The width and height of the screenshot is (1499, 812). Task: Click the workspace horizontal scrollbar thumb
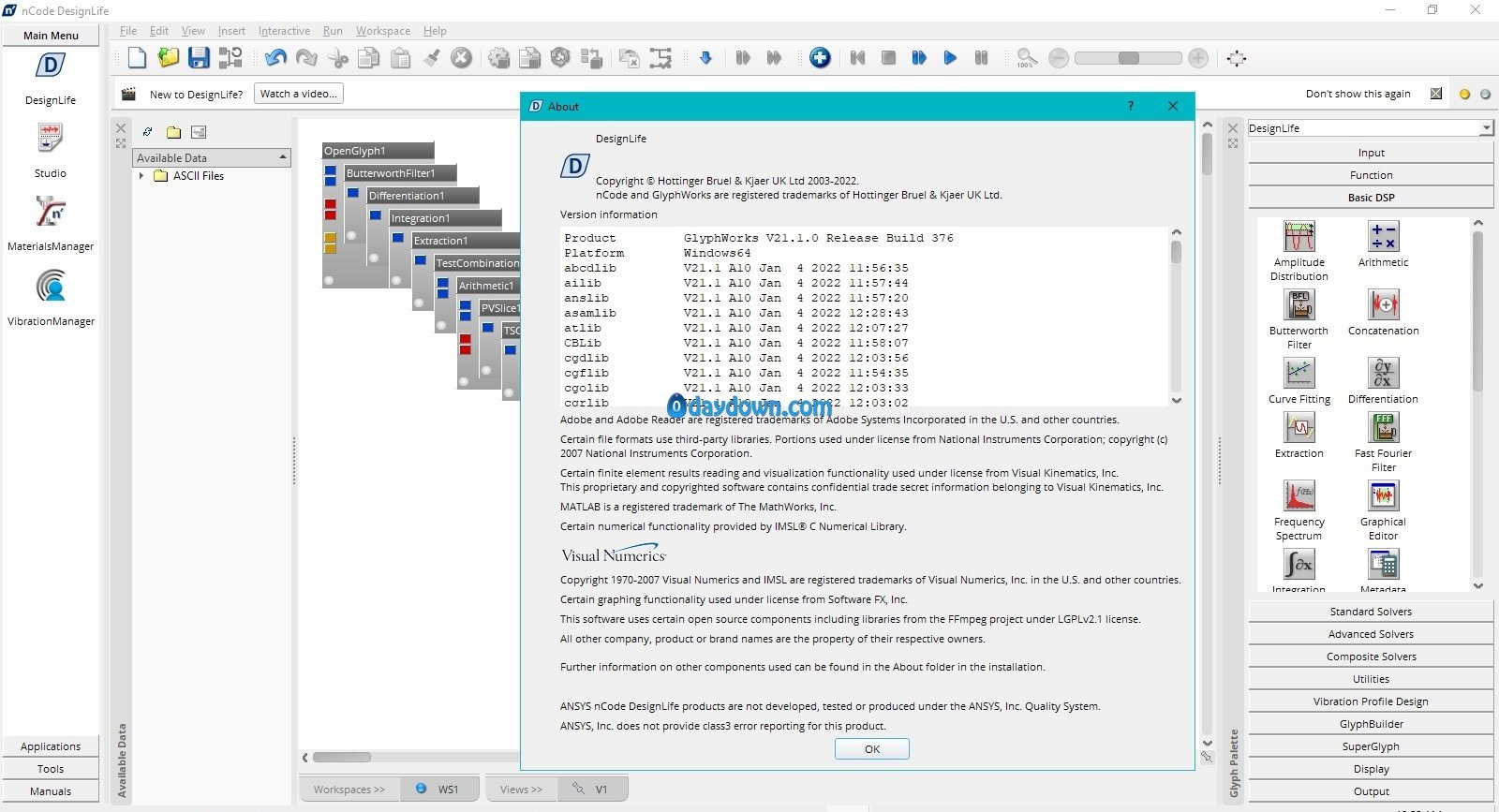[342, 757]
